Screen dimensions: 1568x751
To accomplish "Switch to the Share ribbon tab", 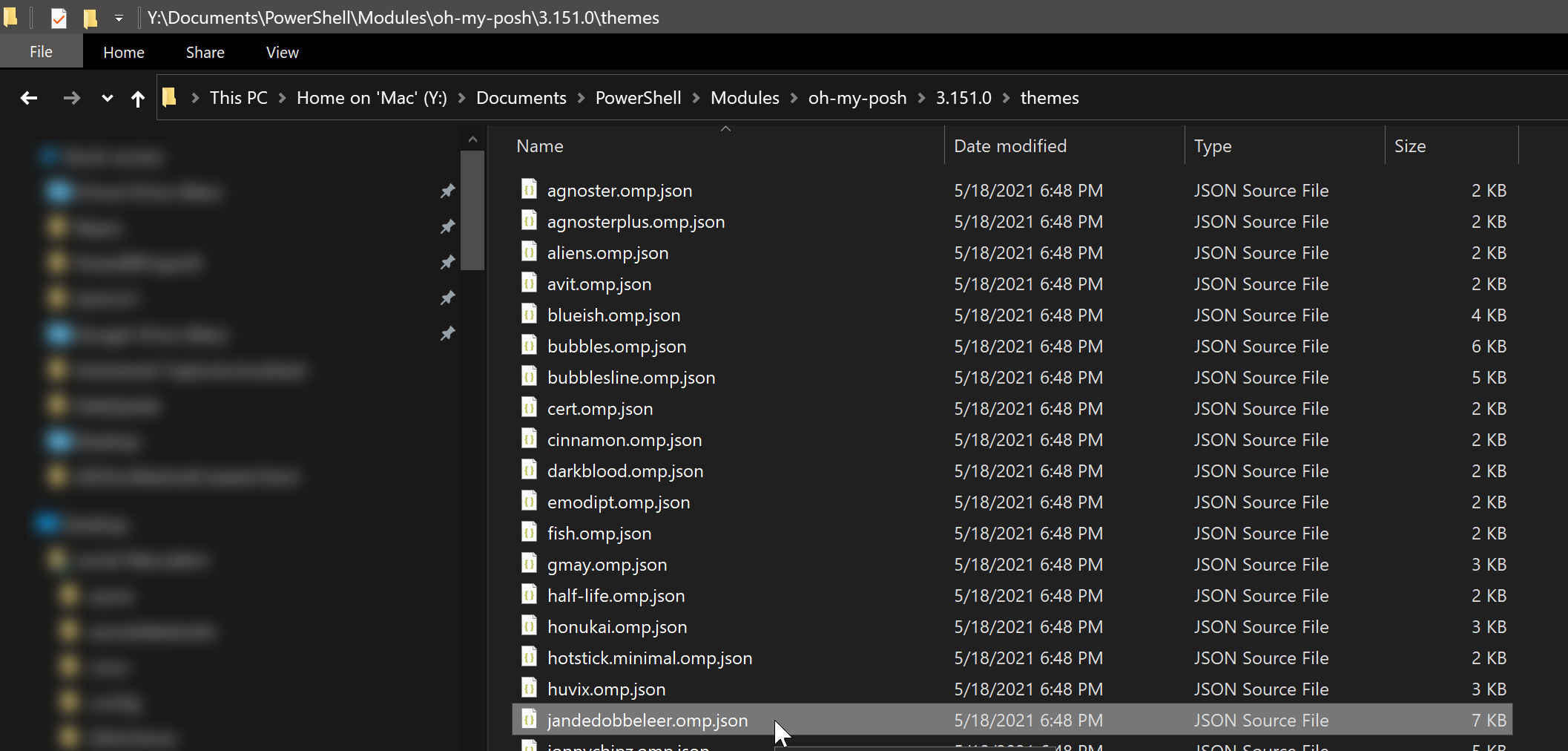I will coord(205,53).
